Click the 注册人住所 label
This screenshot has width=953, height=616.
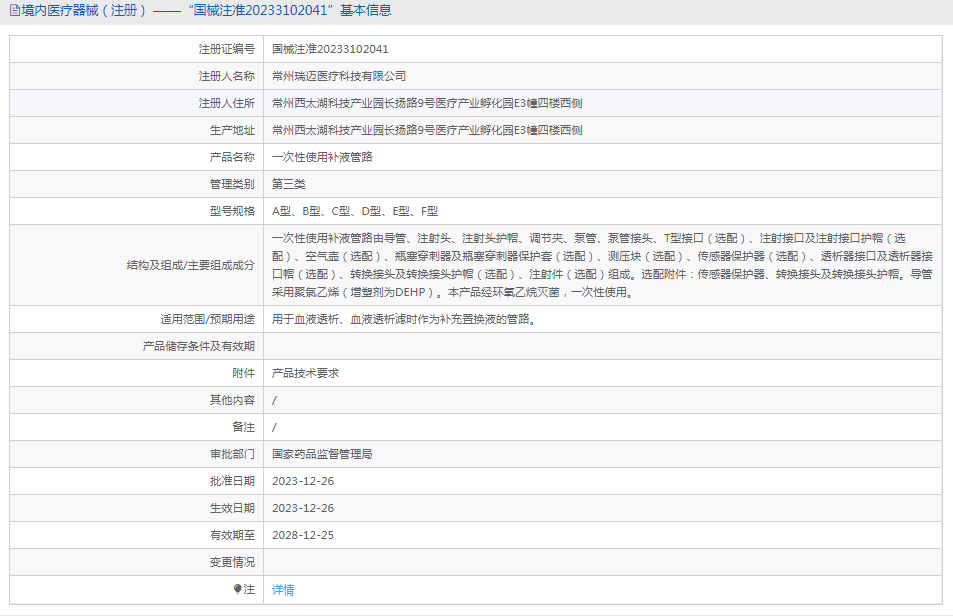pyautogui.click(x=227, y=103)
